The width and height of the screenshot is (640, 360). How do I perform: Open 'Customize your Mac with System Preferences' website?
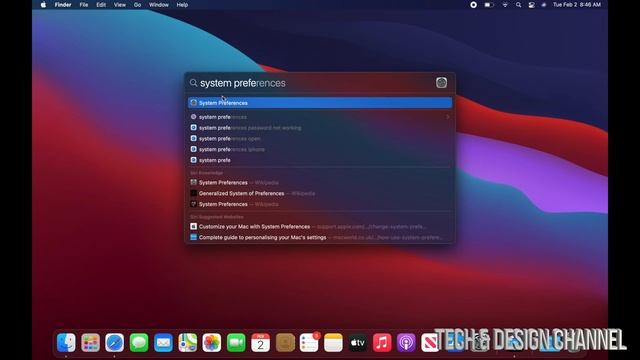320,227
